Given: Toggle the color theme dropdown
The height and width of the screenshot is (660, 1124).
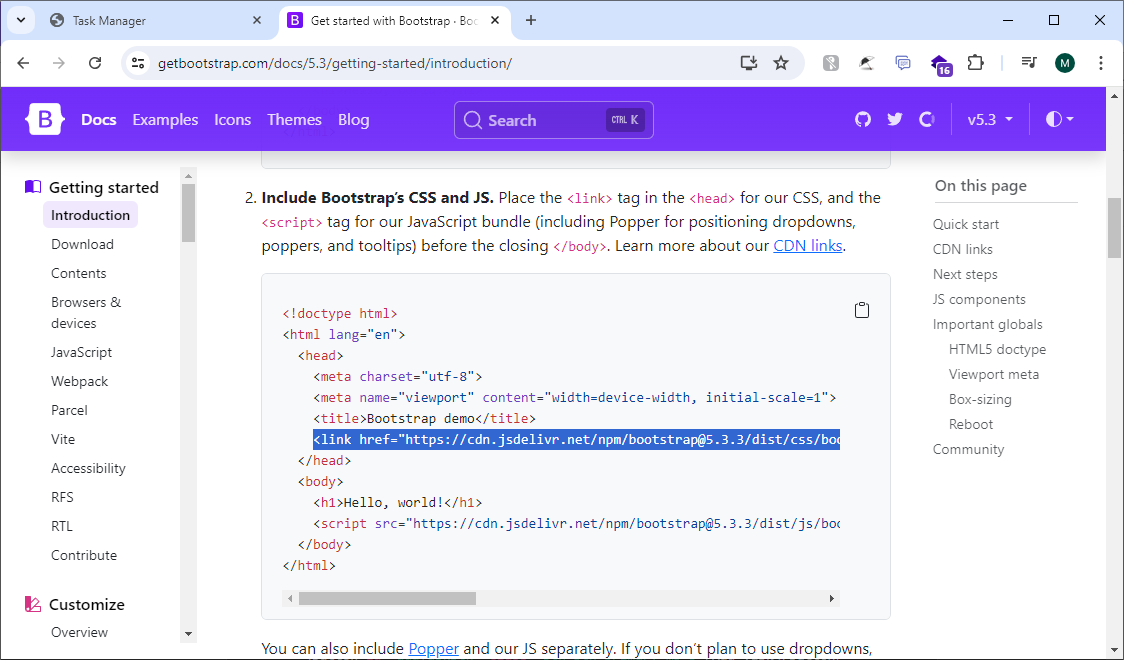Looking at the screenshot, I should pyautogui.click(x=1059, y=120).
